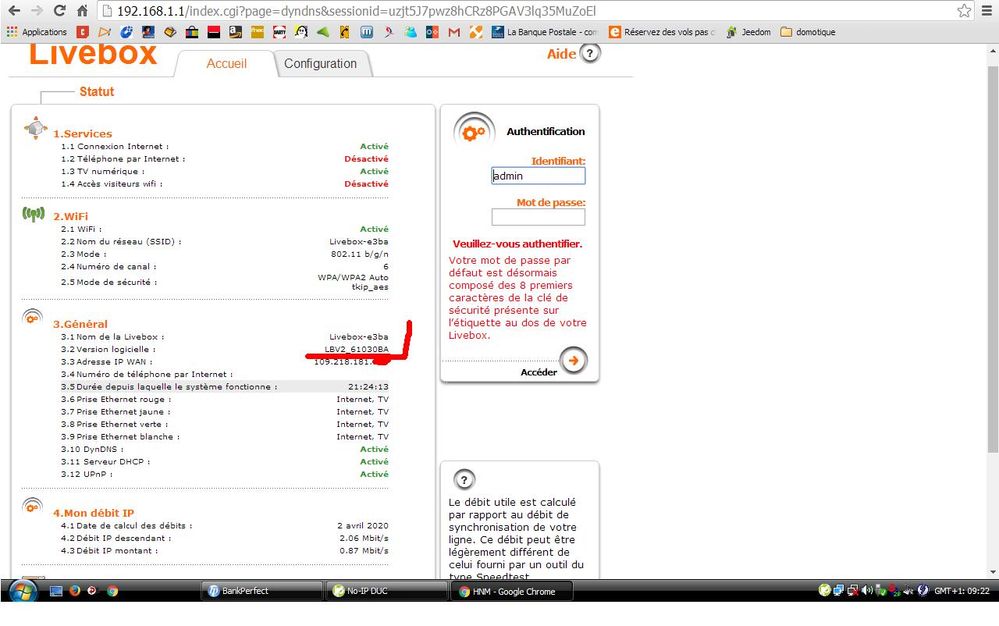Open the Gmail bookmark icon
The height and width of the screenshot is (626, 999).
click(454, 32)
